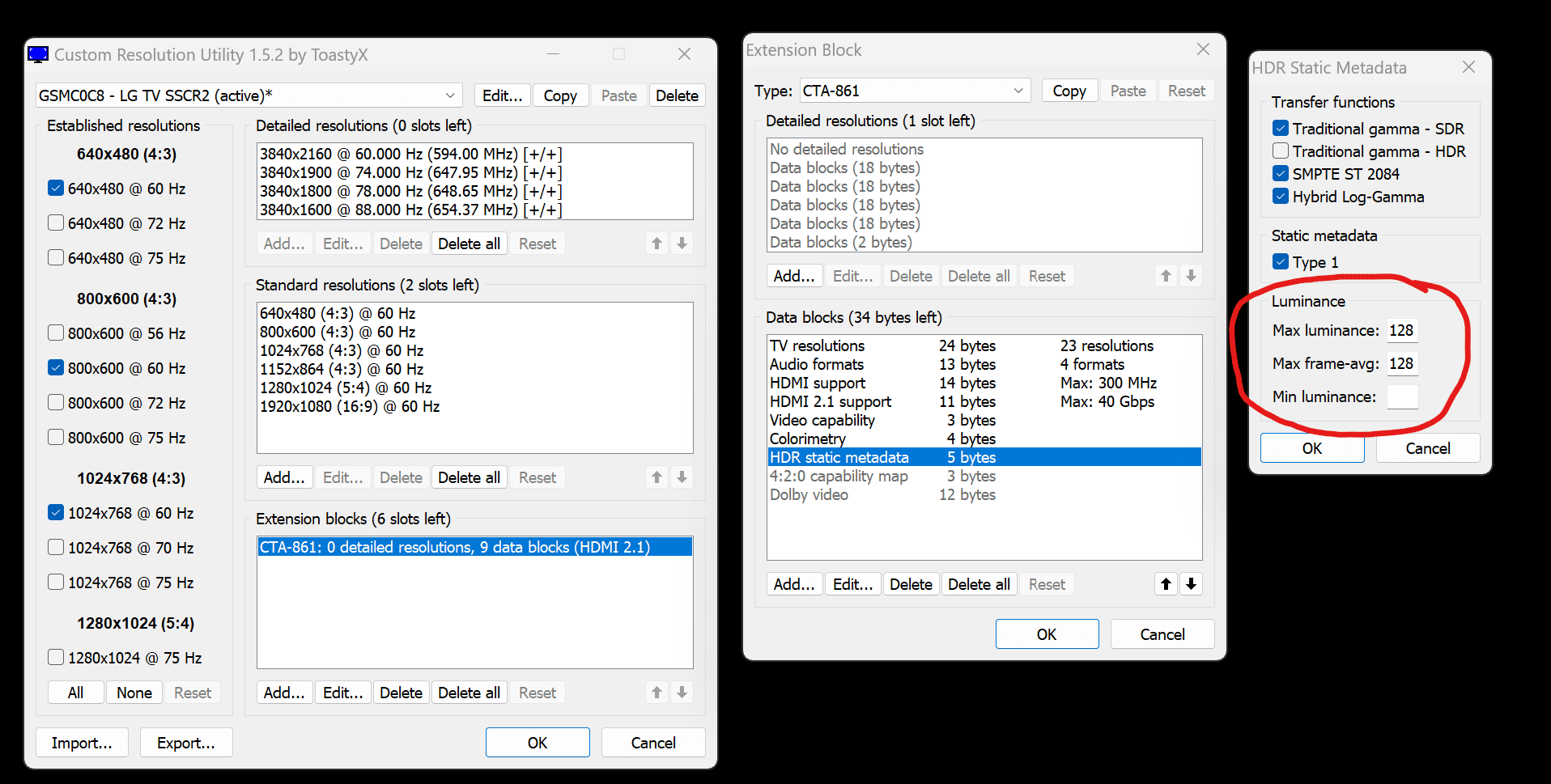Viewport: 1551px width, 784px height.
Task: Toggle SMPTE ST 2084 checkbox
Action: [1281, 174]
